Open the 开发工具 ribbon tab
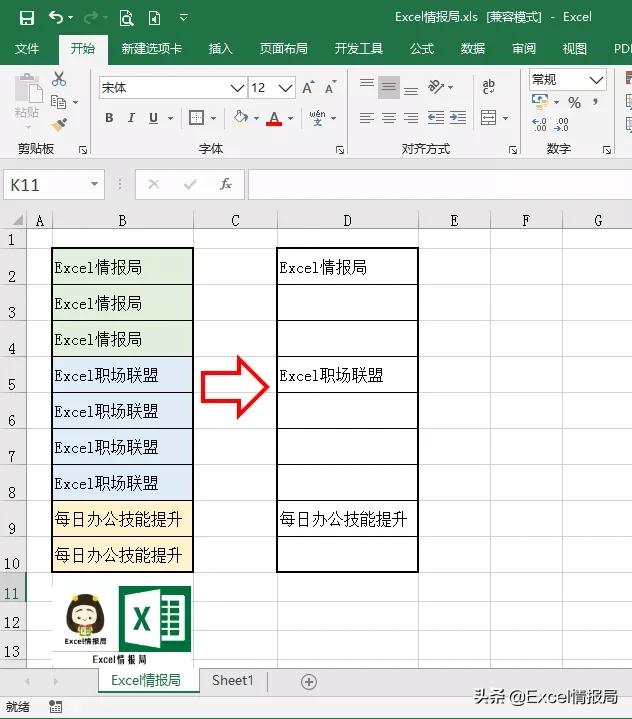This screenshot has width=632, height=719. [x=358, y=49]
